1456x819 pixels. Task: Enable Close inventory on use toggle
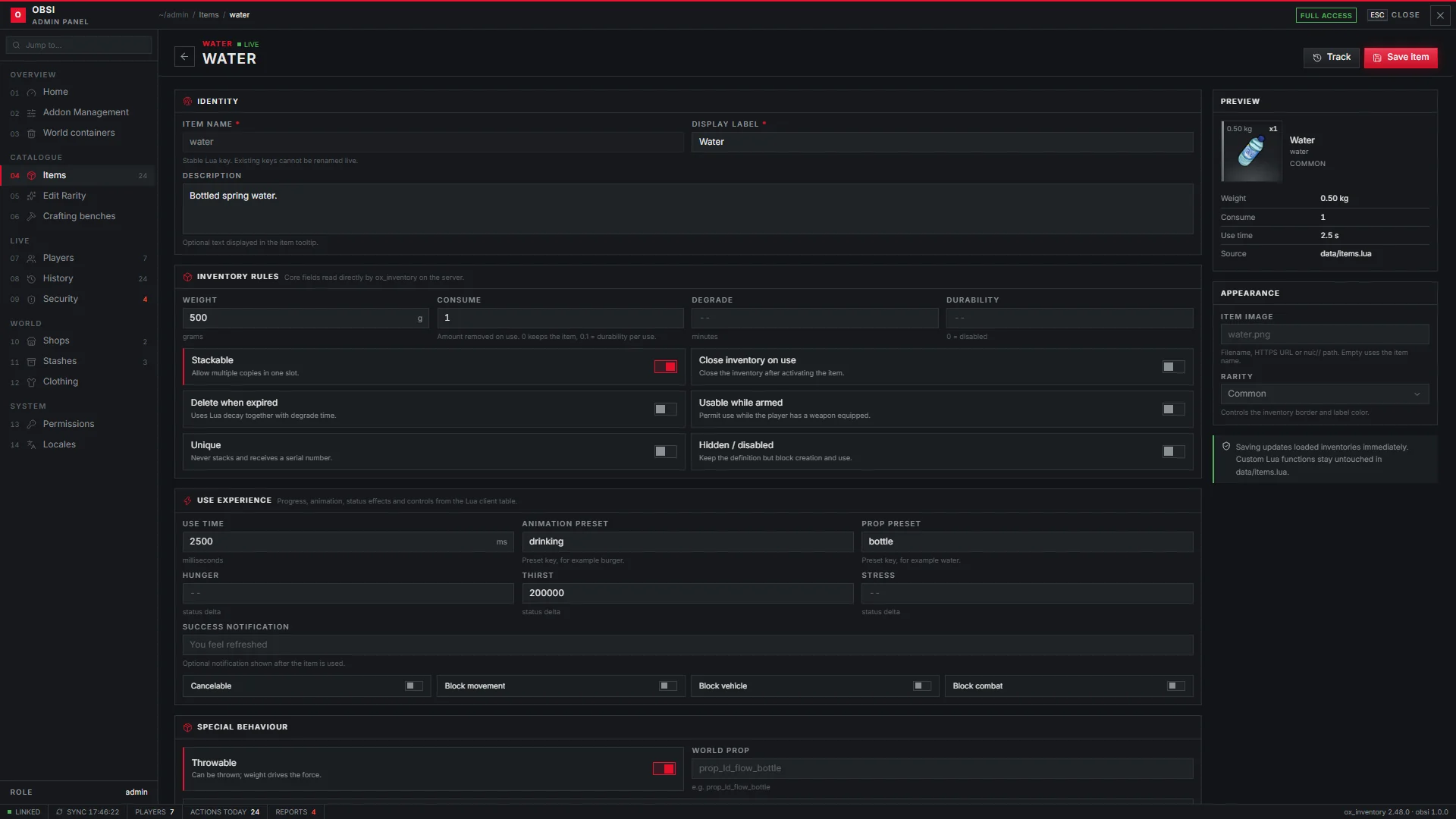[x=1173, y=367]
